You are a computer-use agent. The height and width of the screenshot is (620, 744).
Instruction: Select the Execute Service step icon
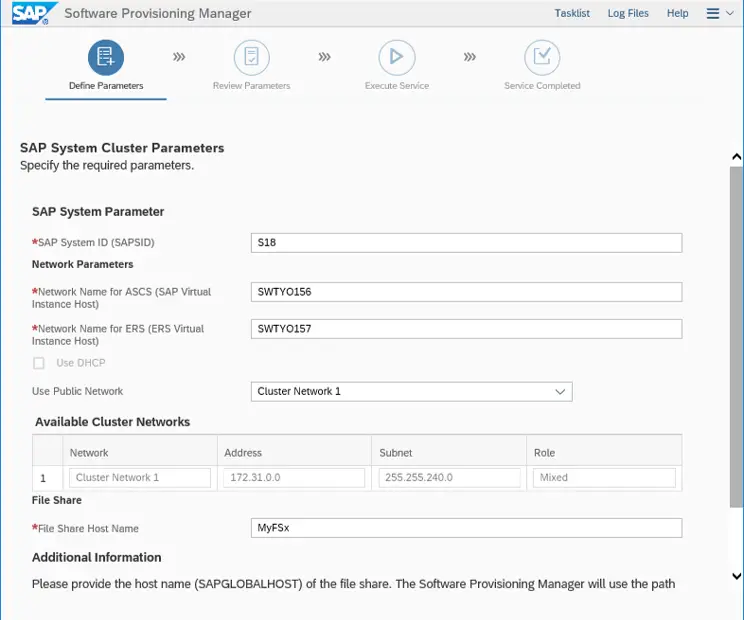[x=397, y=57]
